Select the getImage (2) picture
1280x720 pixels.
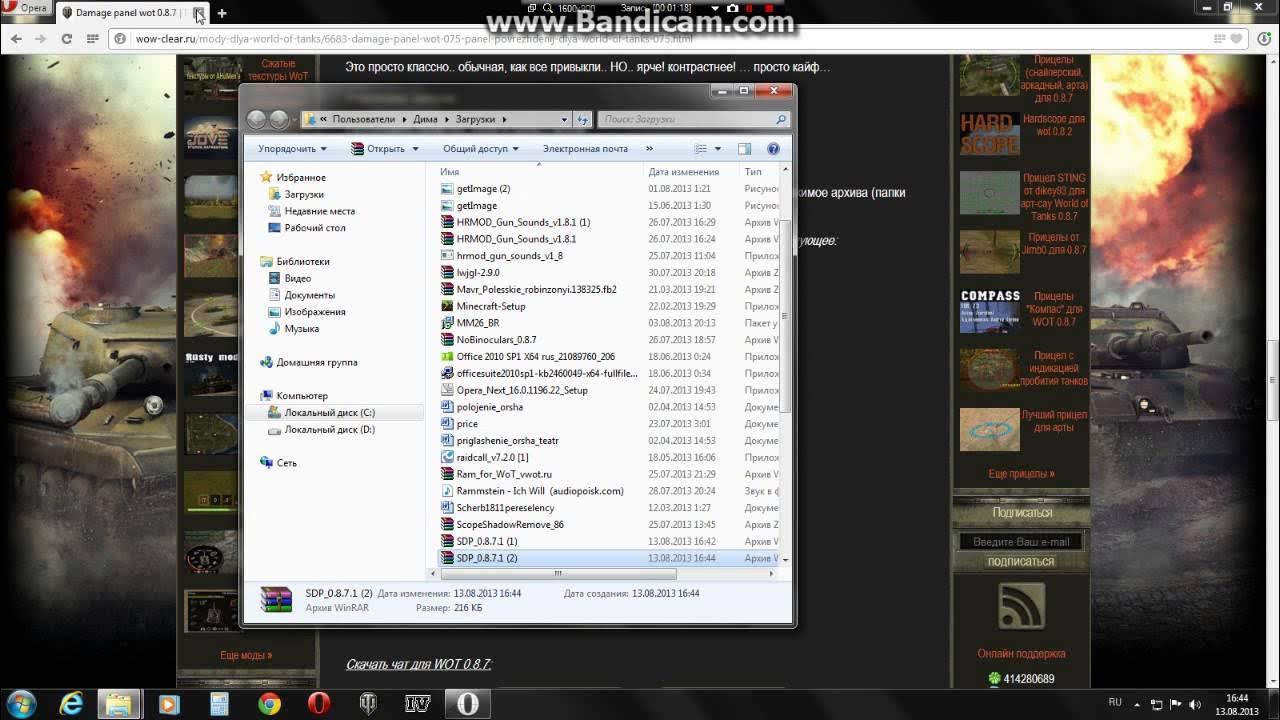[x=483, y=188]
